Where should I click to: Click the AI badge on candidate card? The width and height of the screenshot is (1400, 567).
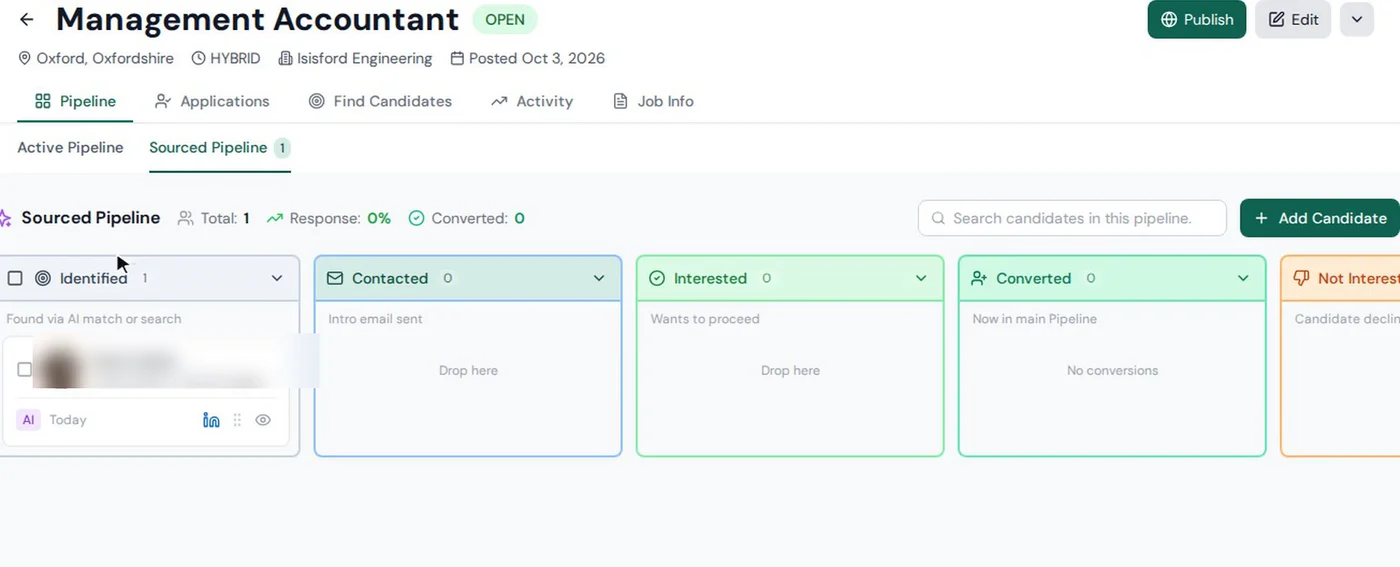(28, 420)
